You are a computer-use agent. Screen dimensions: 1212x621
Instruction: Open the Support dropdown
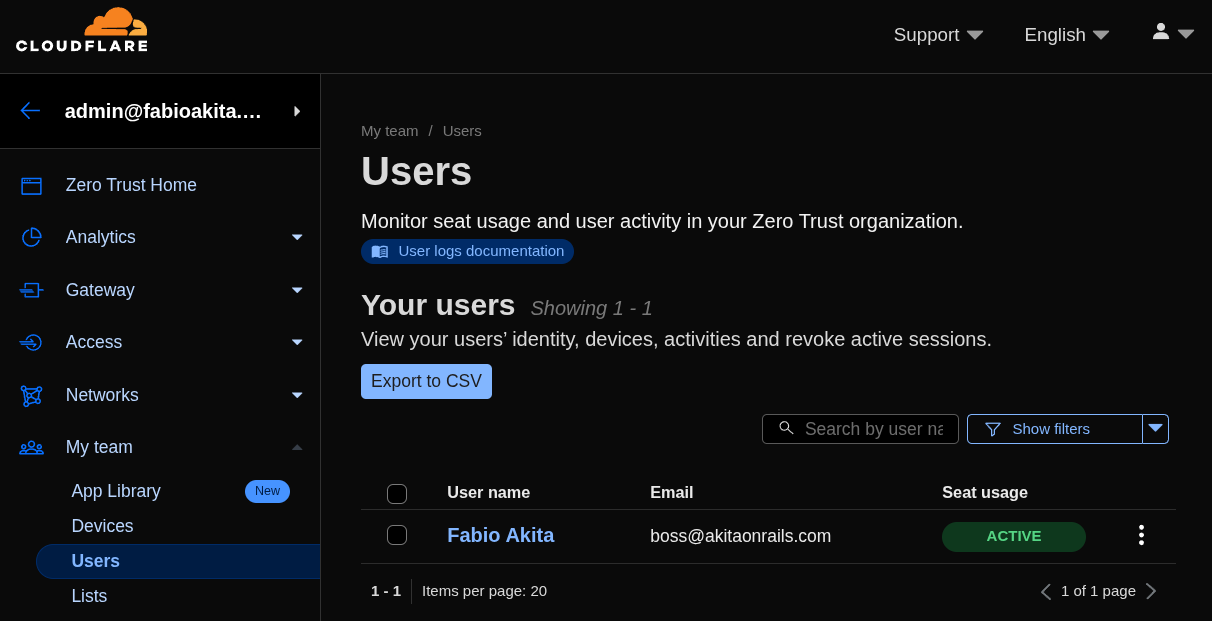tap(938, 35)
